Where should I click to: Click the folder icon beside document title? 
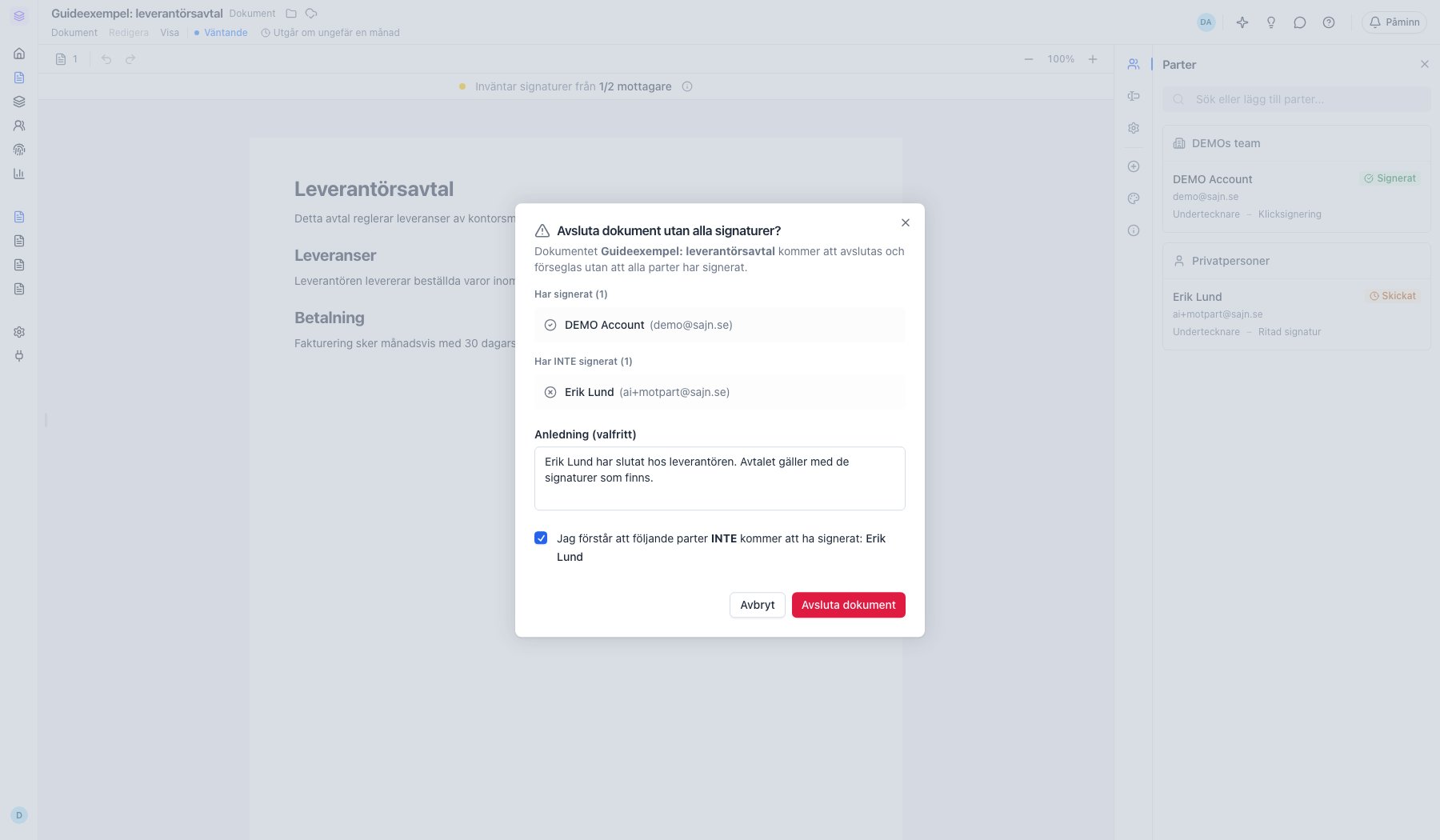pyautogui.click(x=291, y=14)
